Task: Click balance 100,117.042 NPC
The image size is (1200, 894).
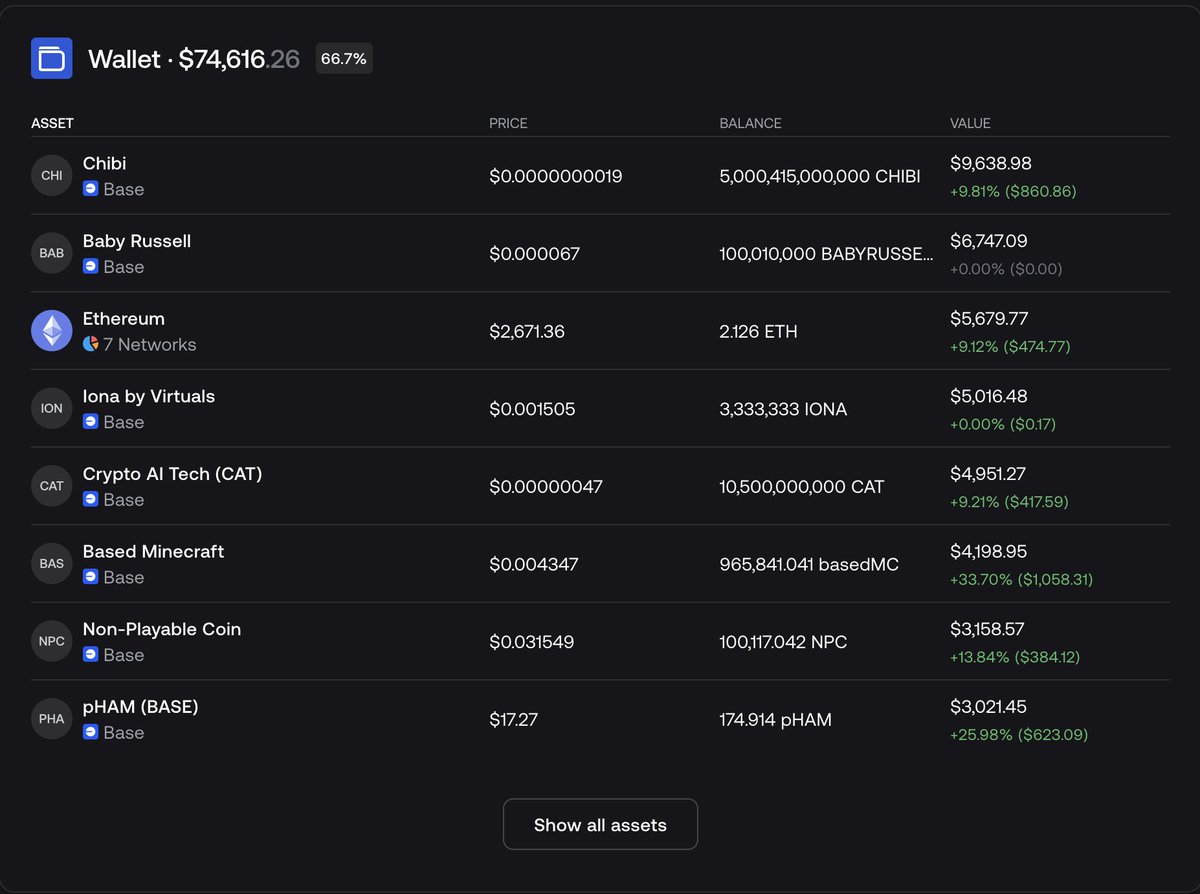Action: point(783,642)
